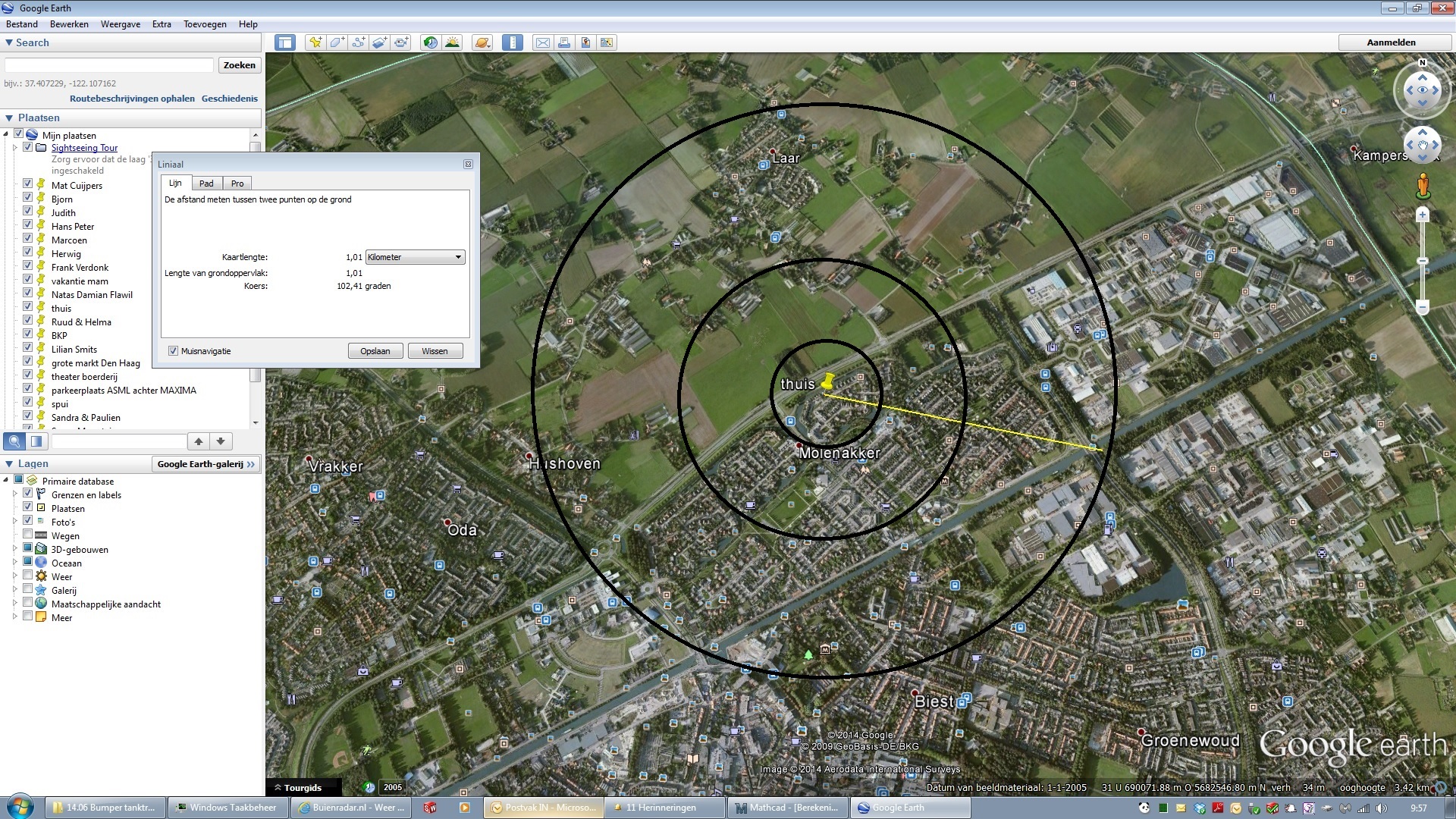This screenshot has height=819, width=1456.
Task: Click the email envelope icon
Action: [543, 42]
